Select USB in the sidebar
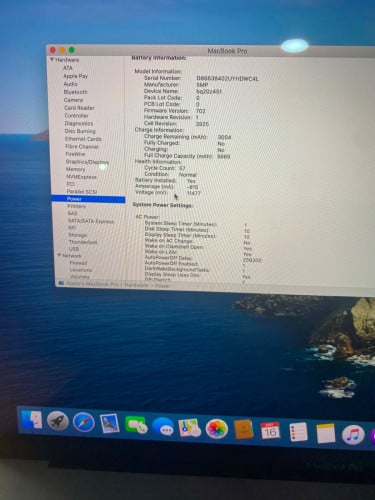 point(74,249)
